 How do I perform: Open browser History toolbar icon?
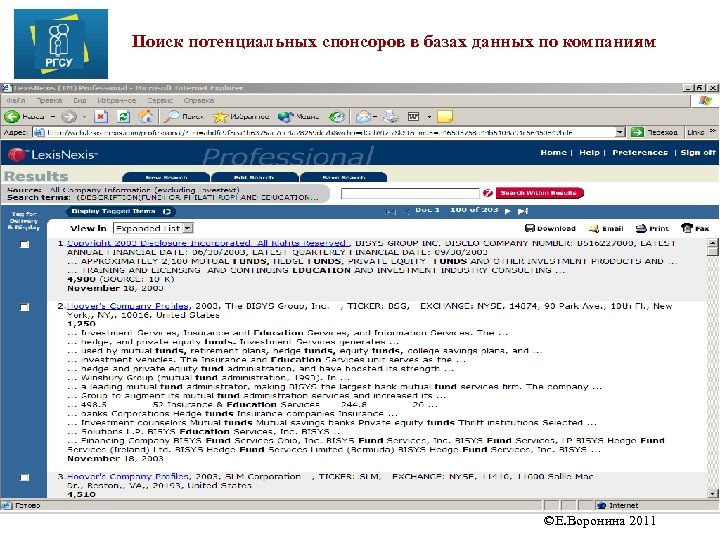[x=337, y=117]
